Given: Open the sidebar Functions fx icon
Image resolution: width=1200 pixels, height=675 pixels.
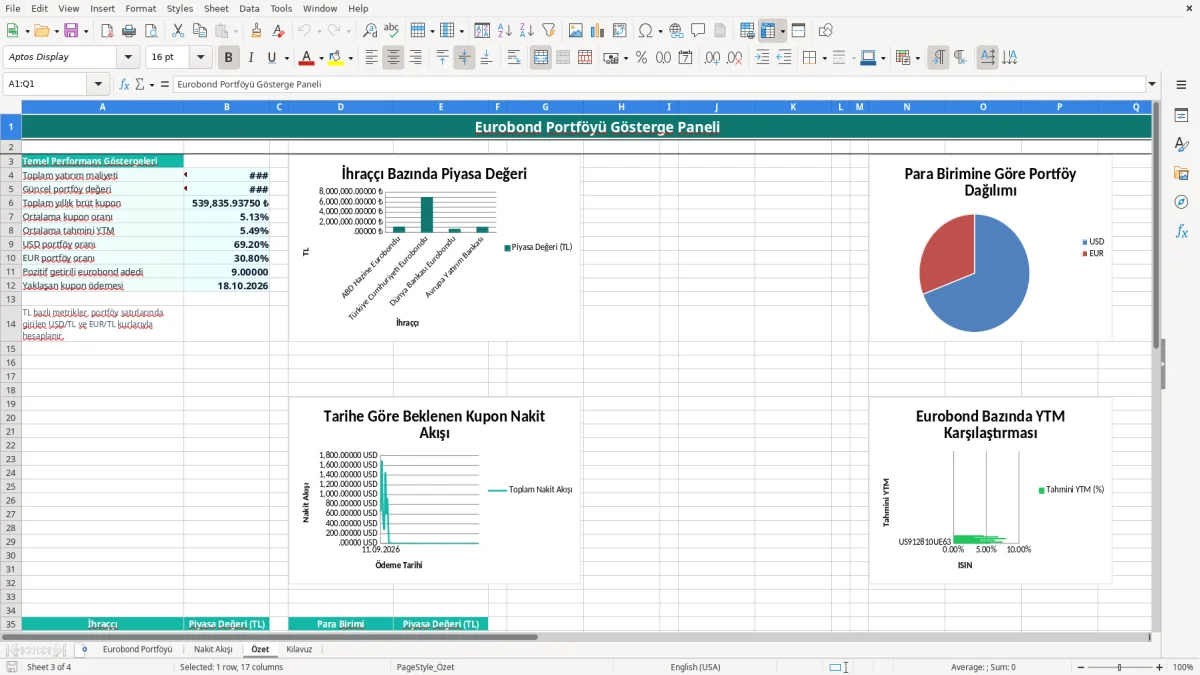Looking at the screenshot, I should tap(1181, 231).
